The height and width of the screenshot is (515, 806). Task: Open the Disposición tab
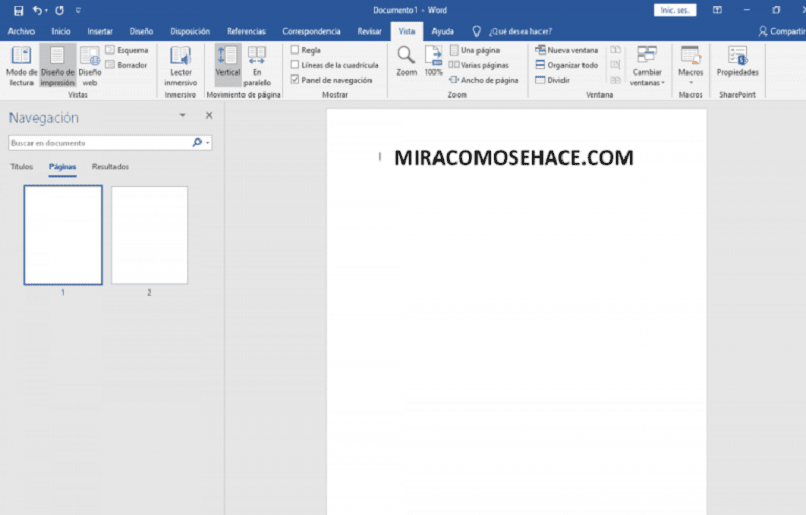pyautogui.click(x=190, y=31)
